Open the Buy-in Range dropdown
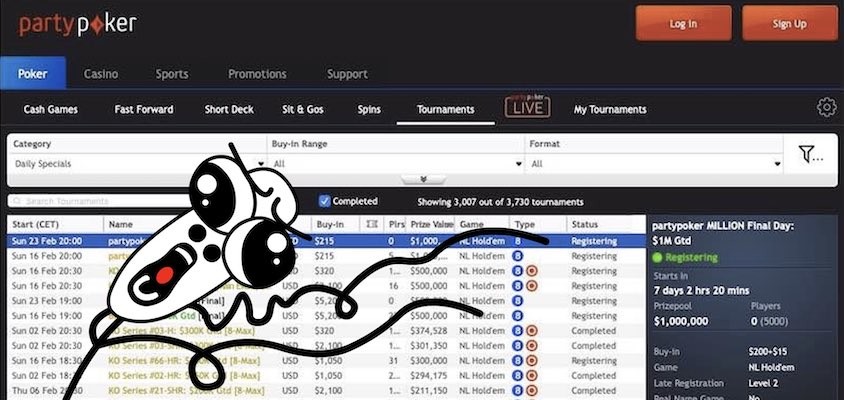Image resolution: width=844 pixels, height=400 pixels. [396, 164]
